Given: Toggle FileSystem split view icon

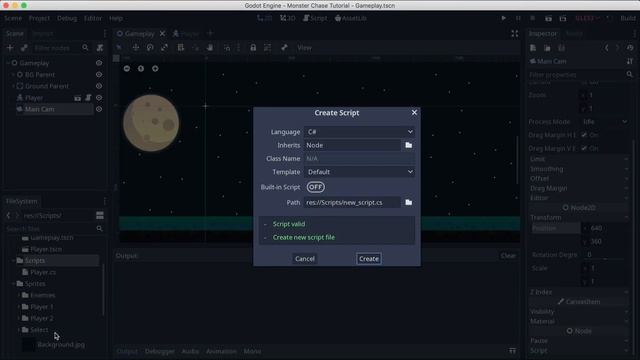Looking at the screenshot, I should pos(100,215).
